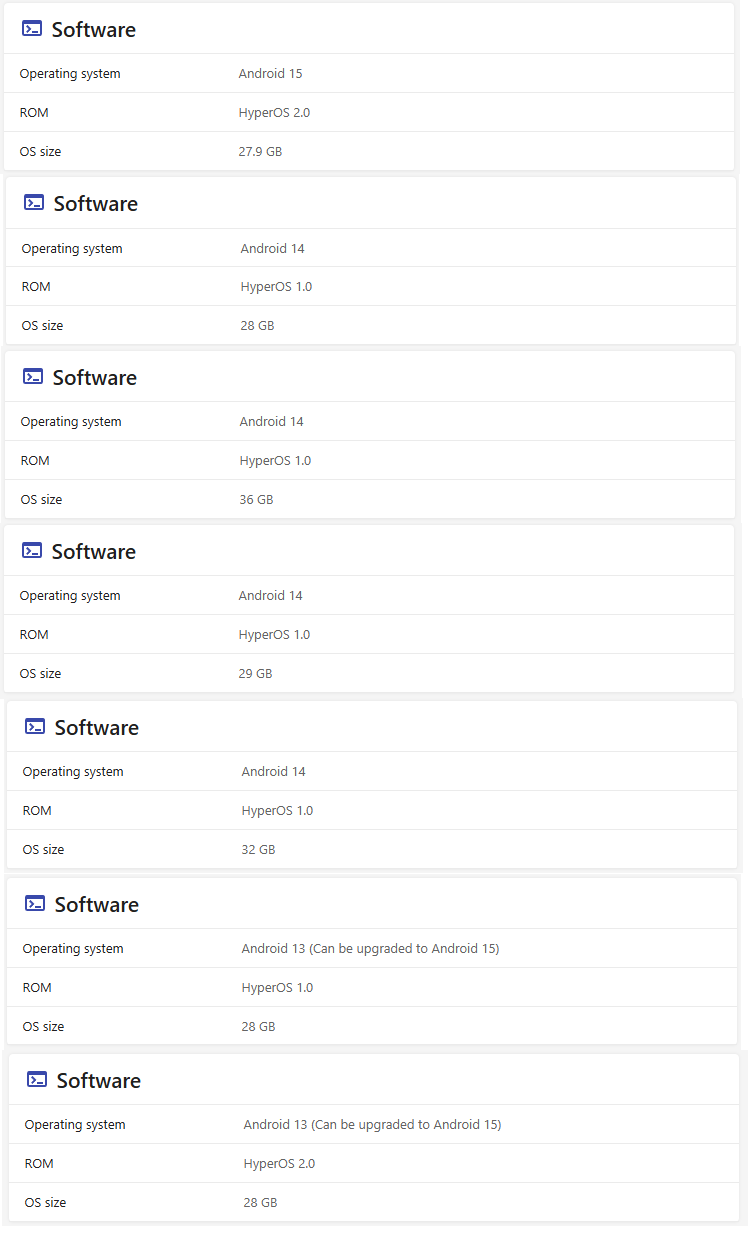Click "ROM" label in Android 13 HyperOS 2.0 card
754x1234 pixels.
(x=39, y=1164)
